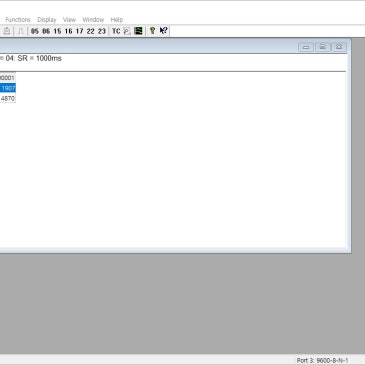Click the function 17 toolbar icon
Screen dimensions: 365x365
79,31
